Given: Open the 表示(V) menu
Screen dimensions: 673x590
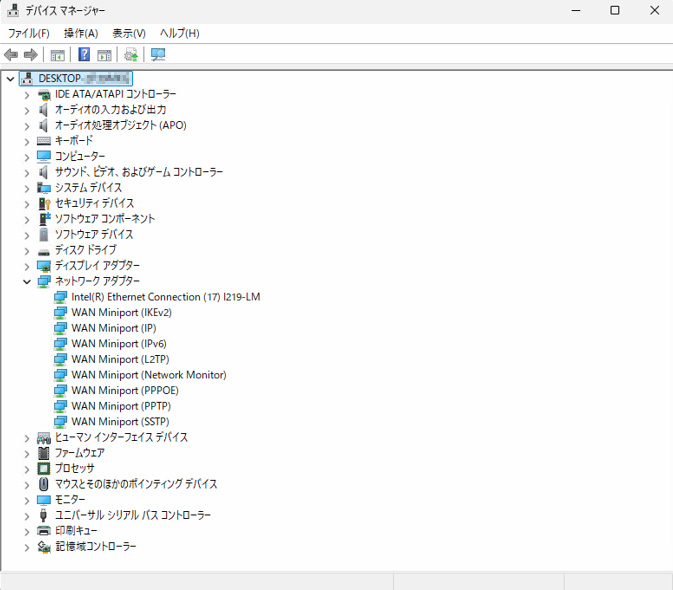Looking at the screenshot, I should 129,33.
